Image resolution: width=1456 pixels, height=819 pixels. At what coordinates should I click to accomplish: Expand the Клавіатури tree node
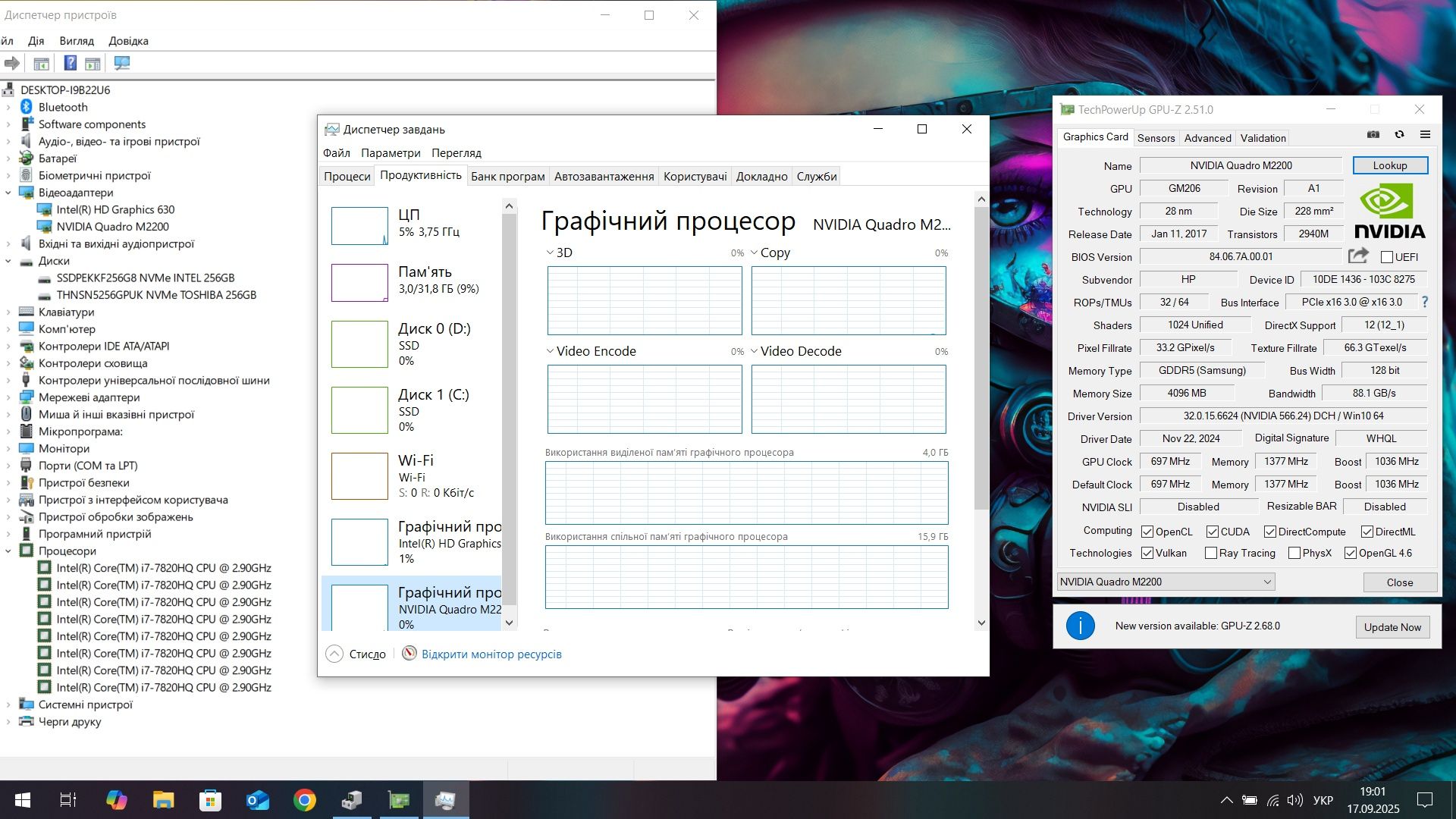pos(8,312)
